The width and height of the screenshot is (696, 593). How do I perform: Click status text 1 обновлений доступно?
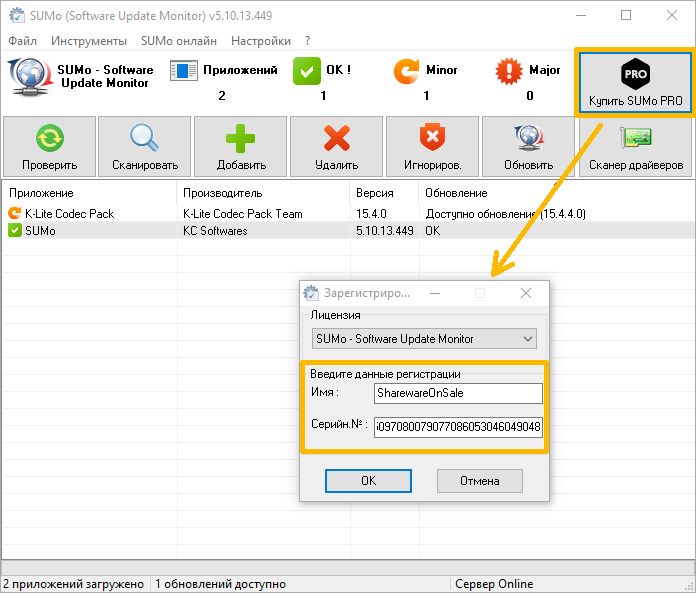pos(220,584)
